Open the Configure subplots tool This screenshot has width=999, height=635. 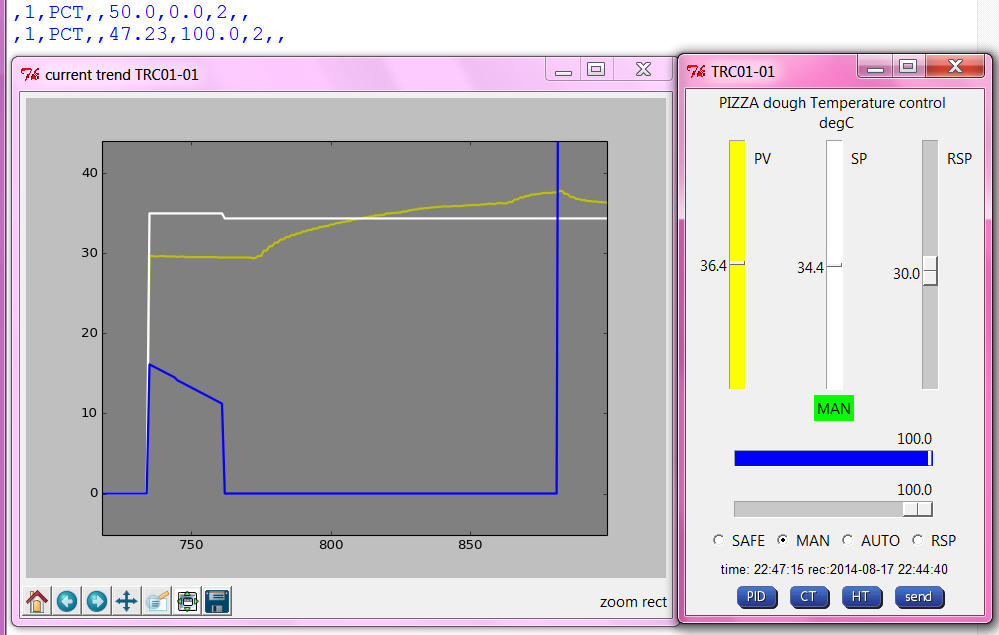point(187,601)
